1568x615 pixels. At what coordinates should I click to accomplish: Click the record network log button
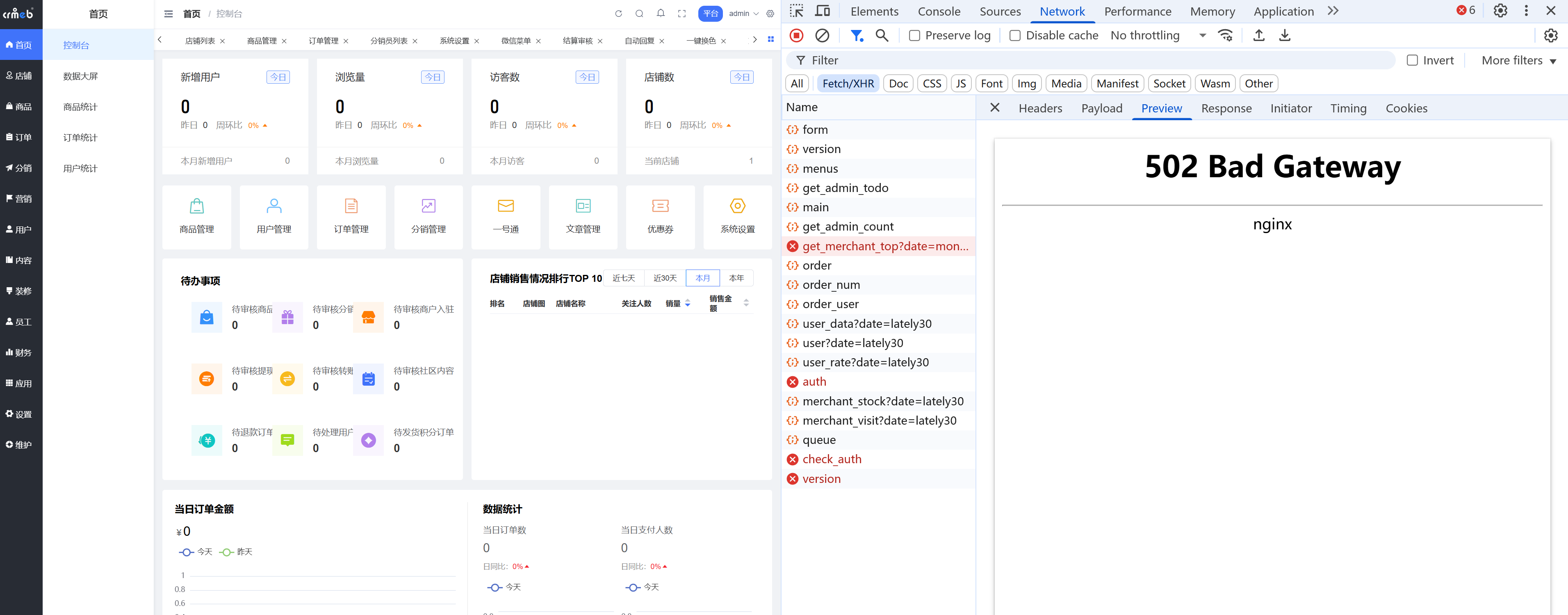pyautogui.click(x=796, y=35)
